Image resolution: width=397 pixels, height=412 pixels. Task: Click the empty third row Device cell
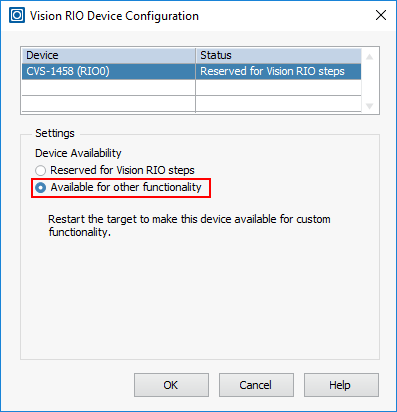108,104
